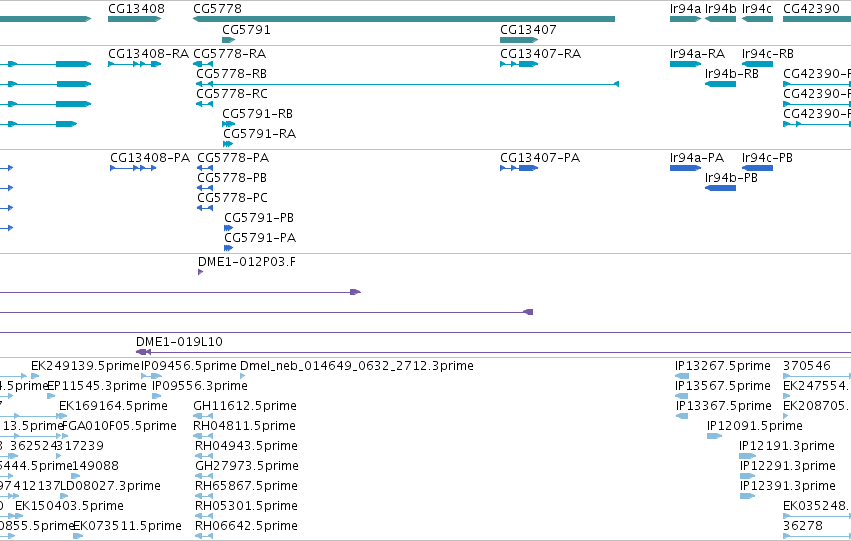Image resolution: width=851 pixels, height=541 pixels.
Task: Select transcript CG5791-RB
Action: [x=228, y=124]
